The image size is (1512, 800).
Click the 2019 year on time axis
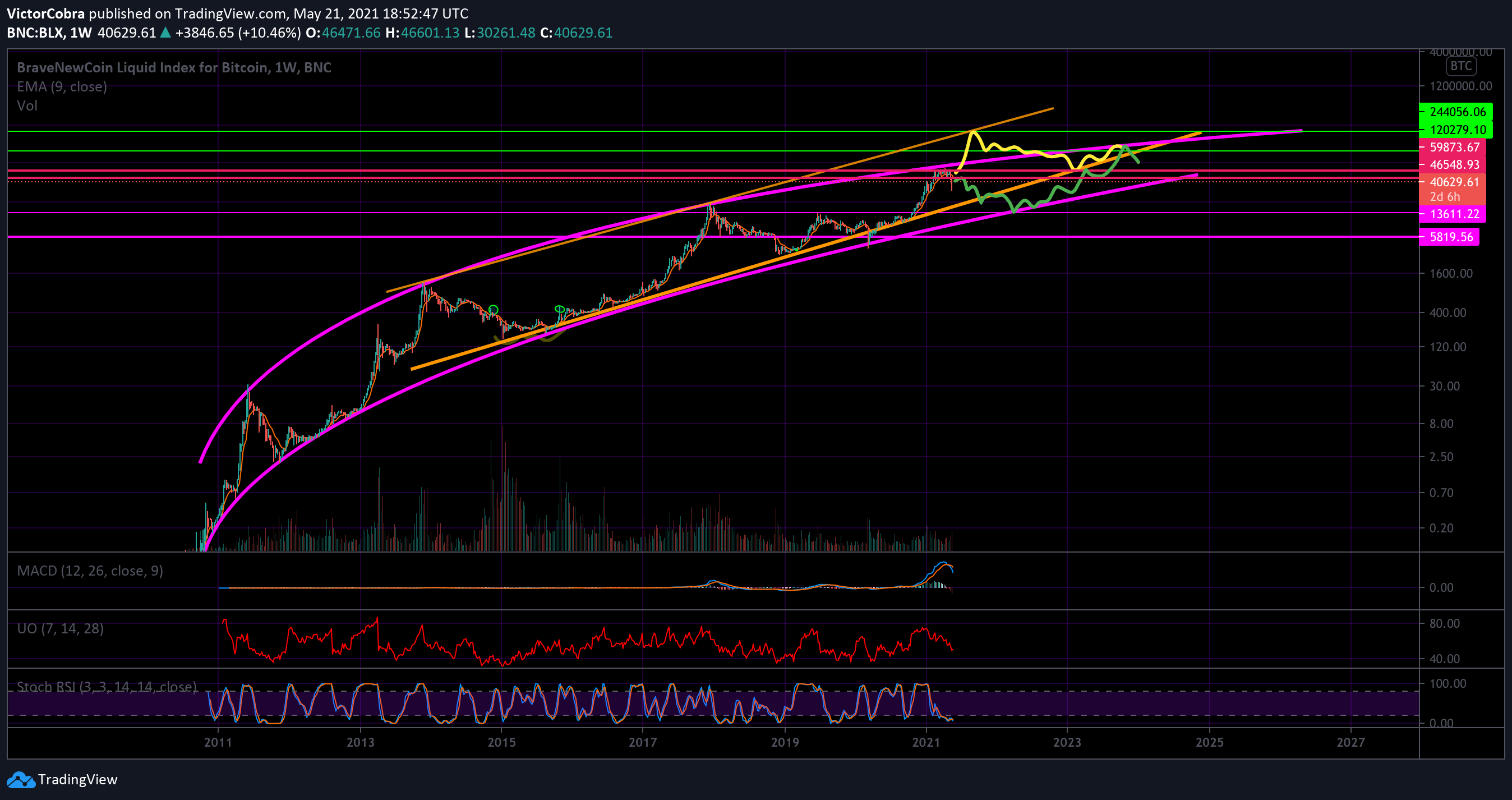click(785, 742)
